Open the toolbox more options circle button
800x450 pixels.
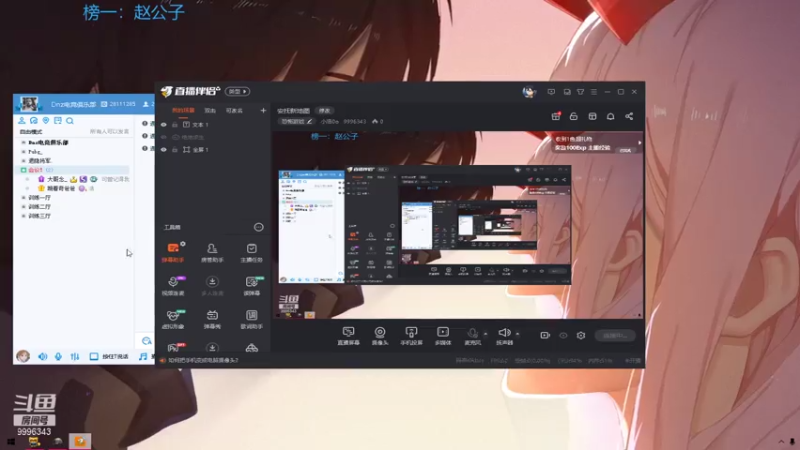pyautogui.click(x=259, y=227)
